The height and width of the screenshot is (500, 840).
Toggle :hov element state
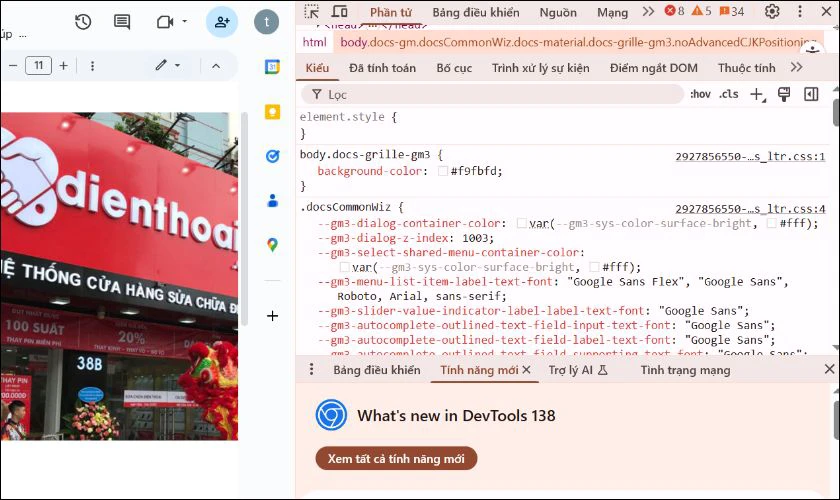click(x=700, y=94)
